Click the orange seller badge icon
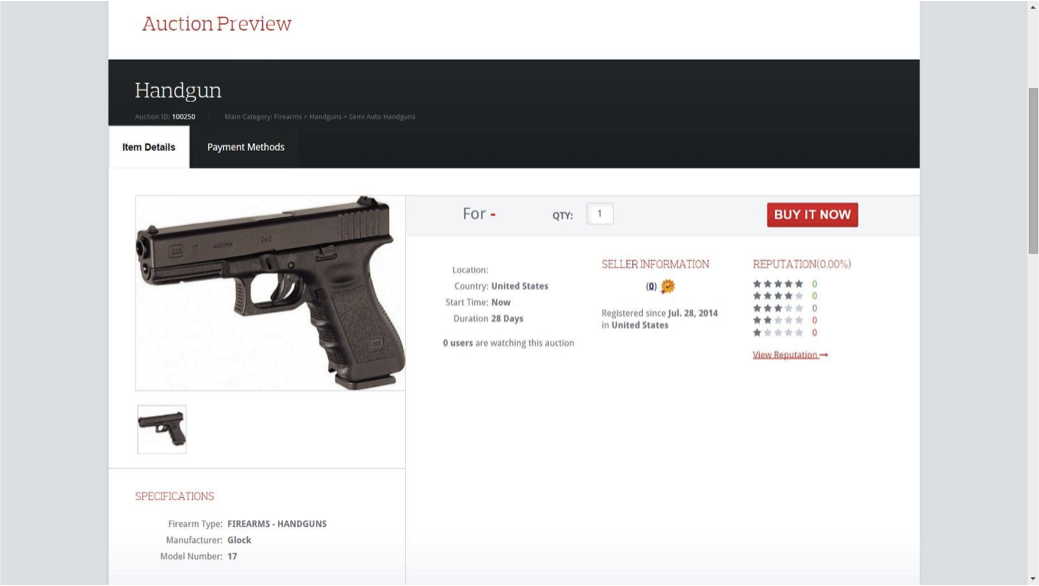Screen dimensions: 1039x586 (668, 287)
